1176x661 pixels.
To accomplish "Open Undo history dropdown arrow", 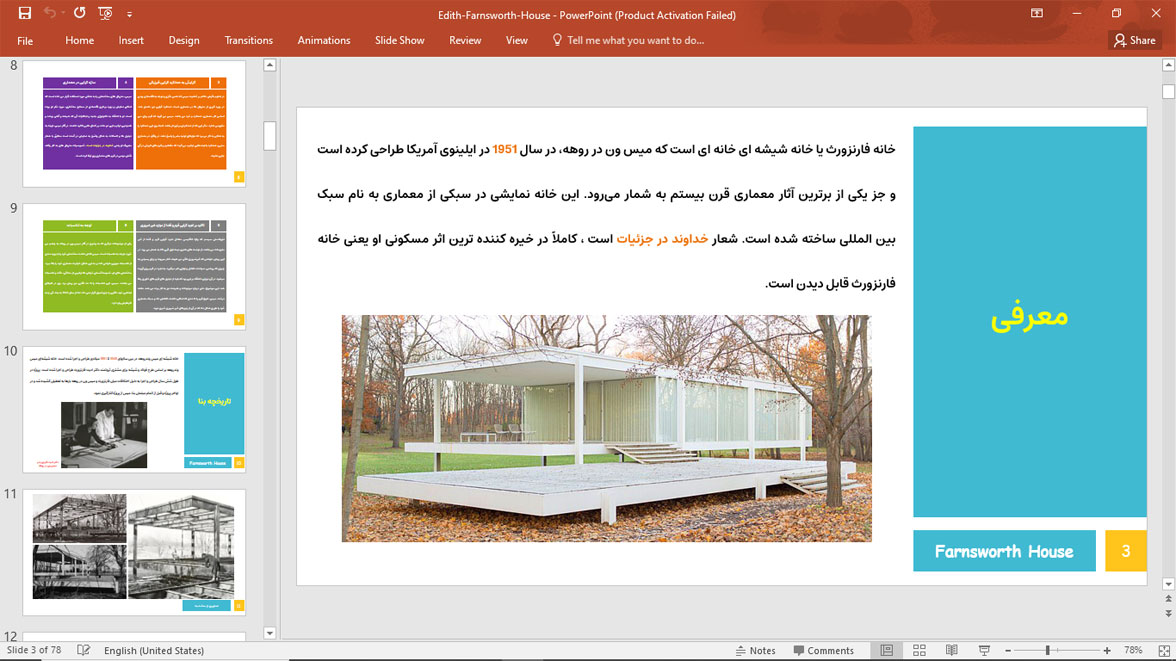I will coord(63,13).
